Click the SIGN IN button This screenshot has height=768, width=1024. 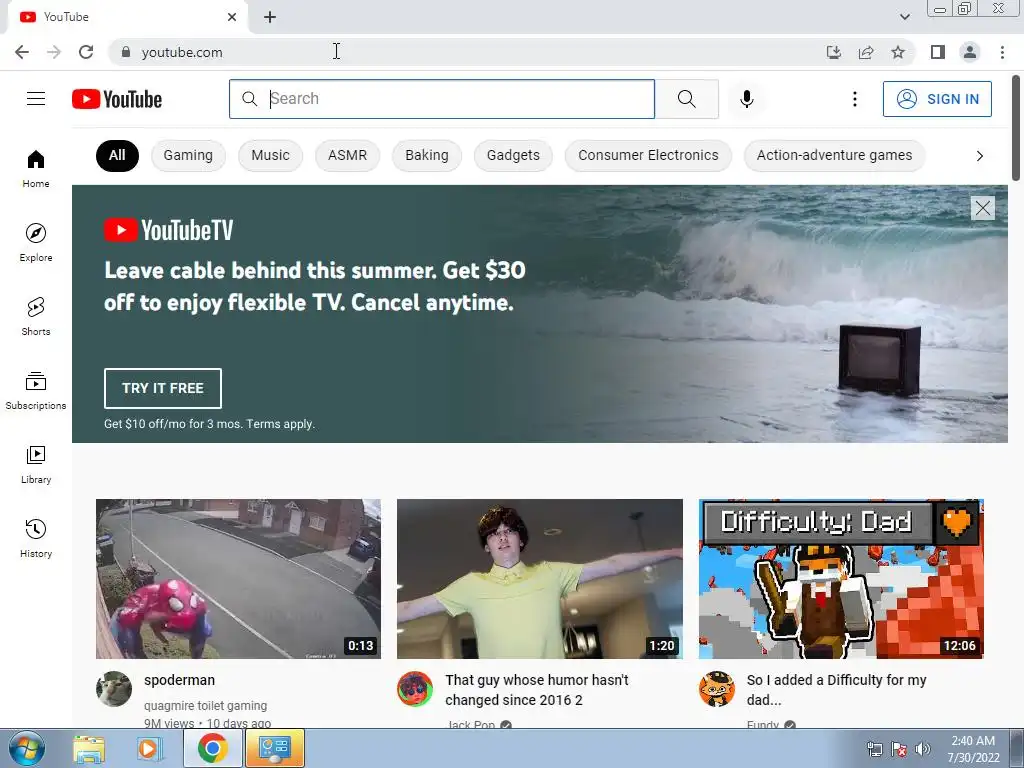[937, 99]
